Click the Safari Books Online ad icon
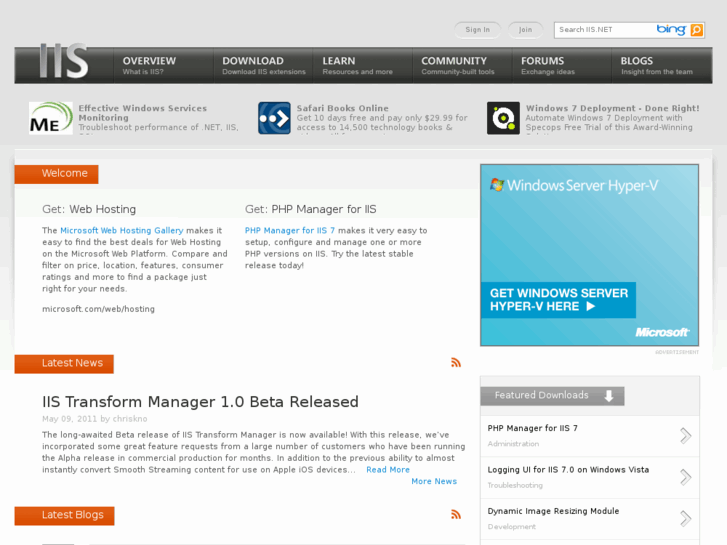Viewport: 727px width, 545px height. tap(274, 118)
